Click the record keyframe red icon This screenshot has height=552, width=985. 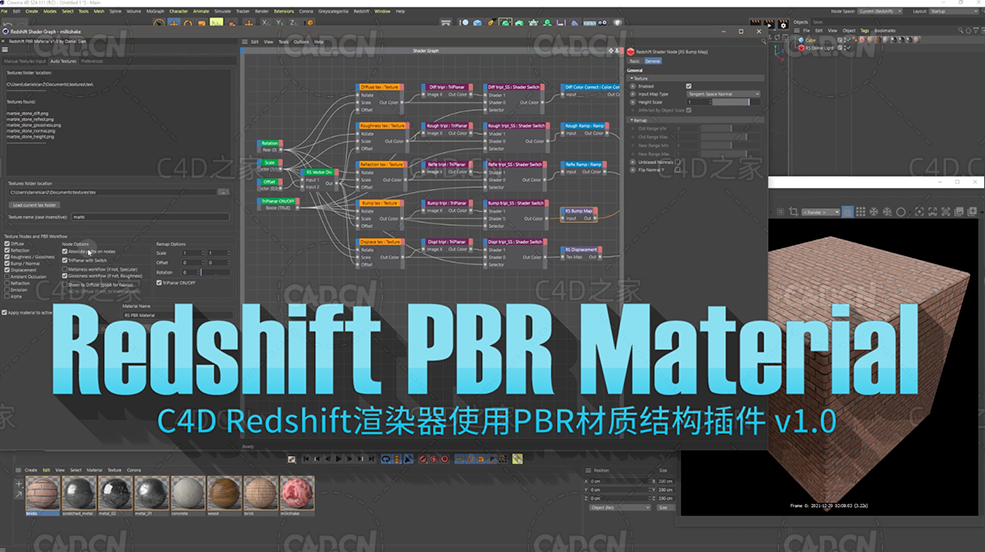pyautogui.click(x=423, y=459)
